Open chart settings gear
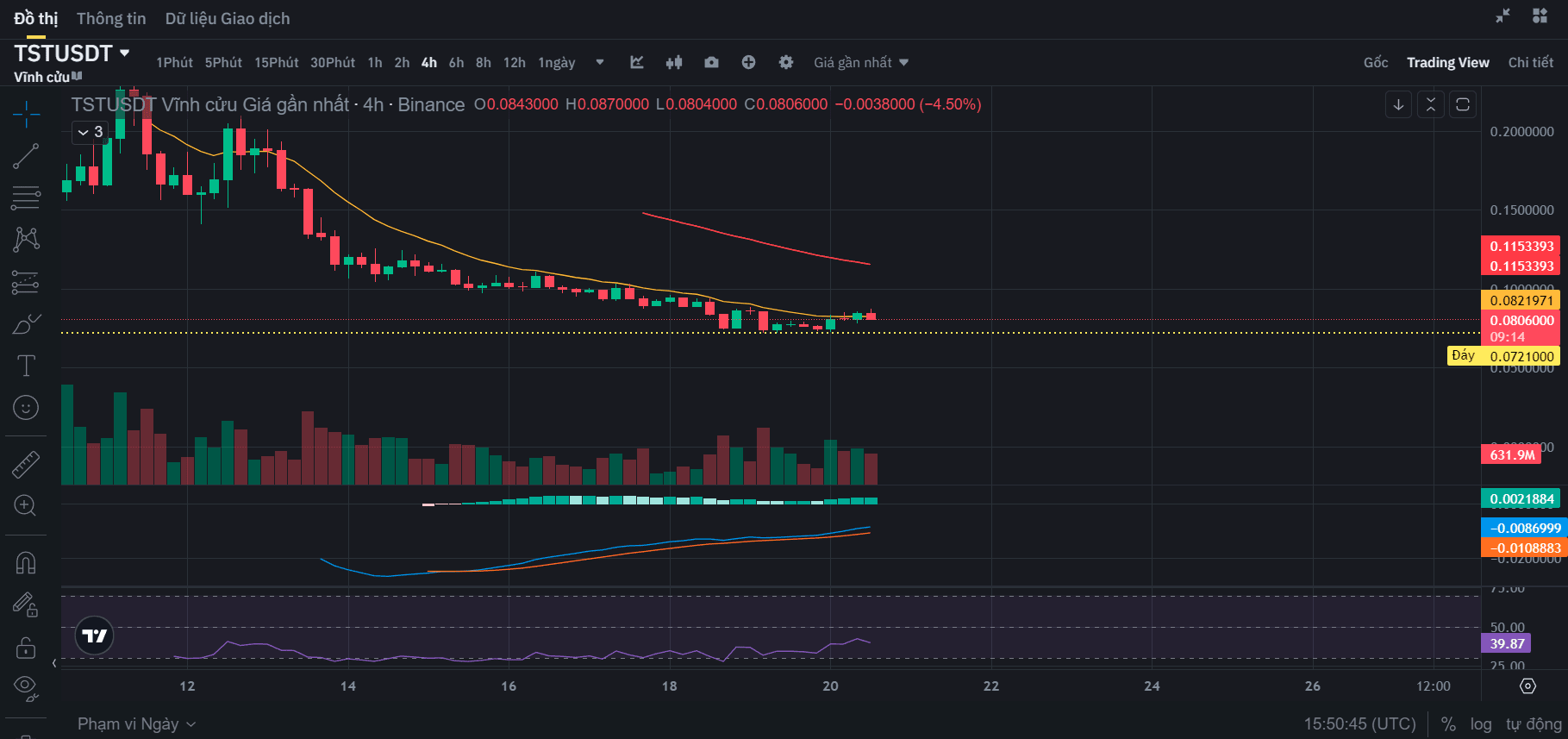Screen dimensions: 1568x739 point(785,62)
